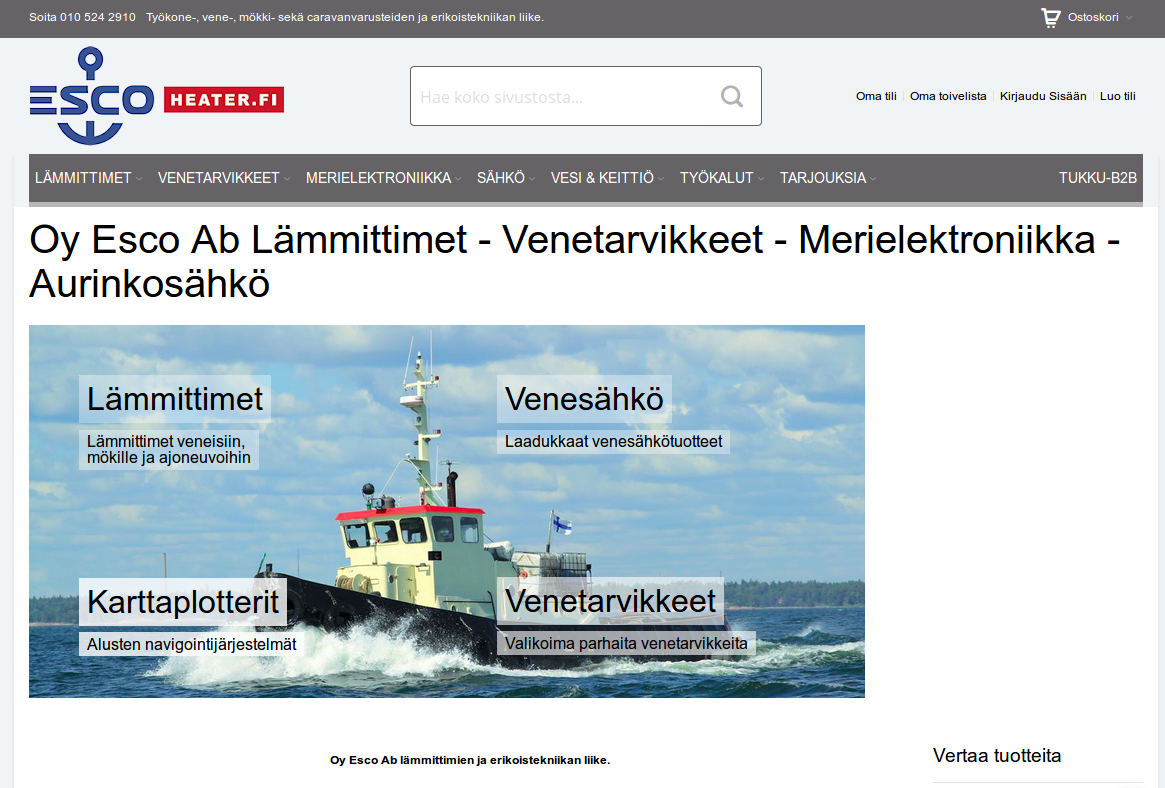Click 'Alusten navigointijärjestelmät' caption
The image size is (1165, 788).
[192, 644]
